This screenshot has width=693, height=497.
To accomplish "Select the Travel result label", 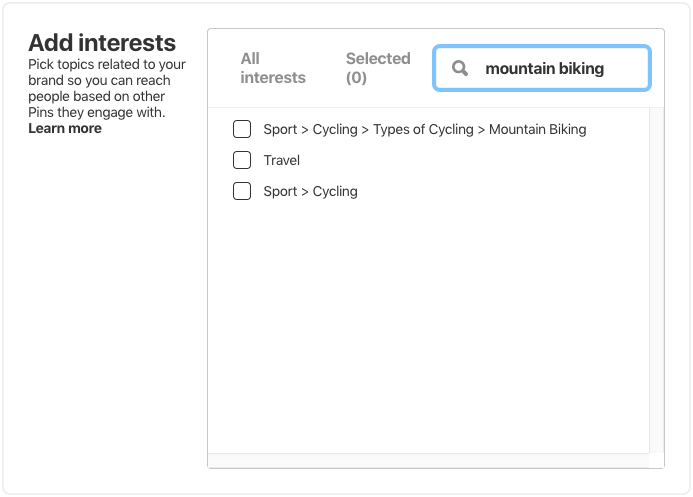I will pyautogui.click(x=282, y=160).
